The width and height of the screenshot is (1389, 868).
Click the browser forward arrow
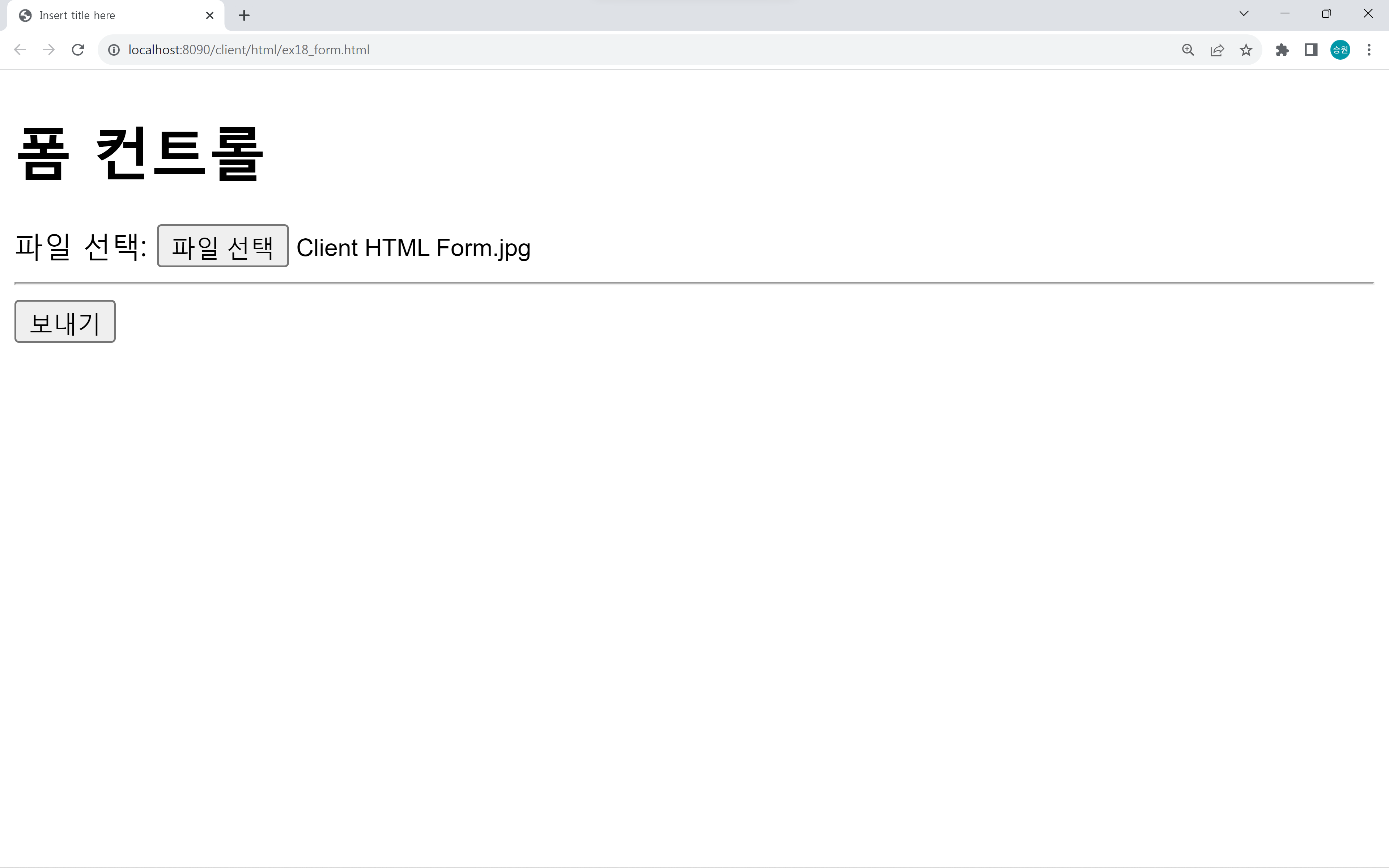point(49,50)
